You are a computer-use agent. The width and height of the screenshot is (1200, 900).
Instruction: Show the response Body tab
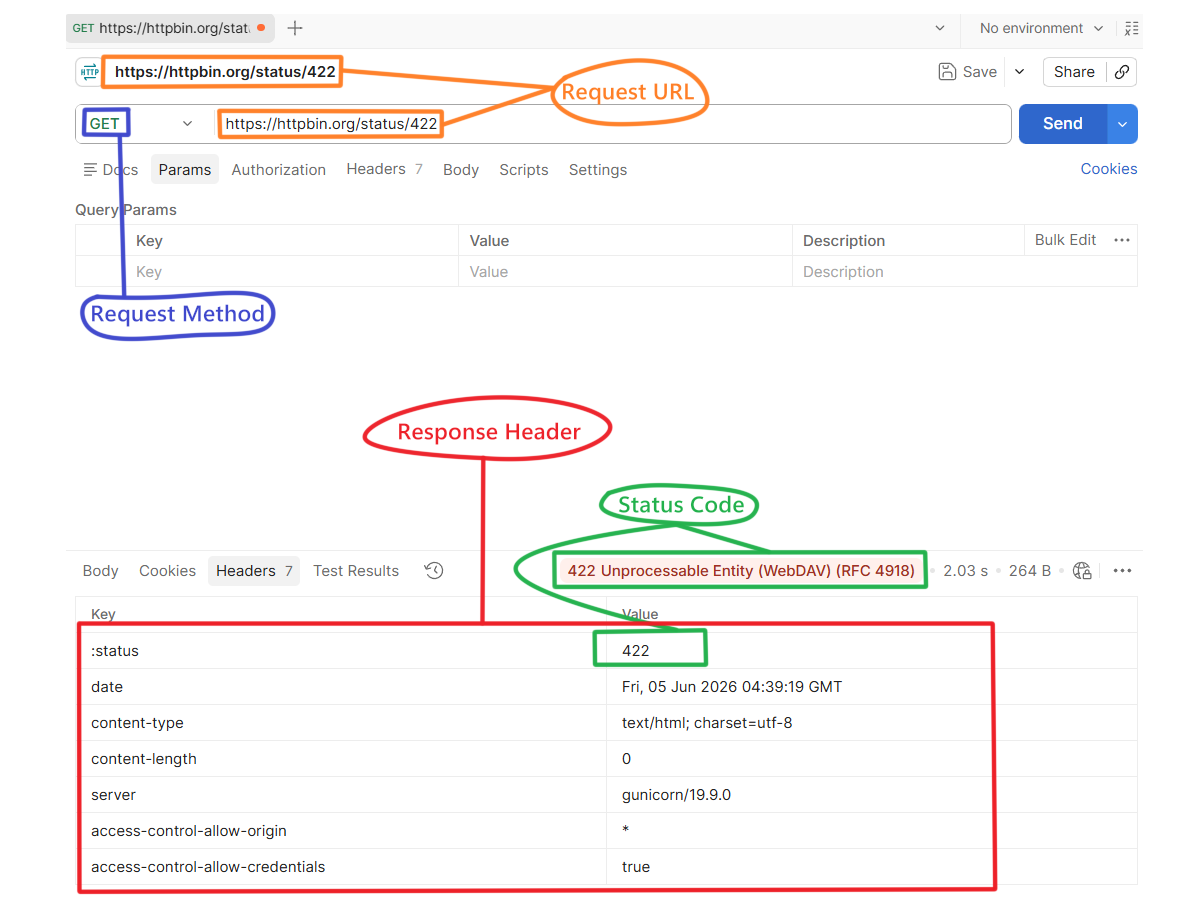pyautogui.click(x=100, y=571)
